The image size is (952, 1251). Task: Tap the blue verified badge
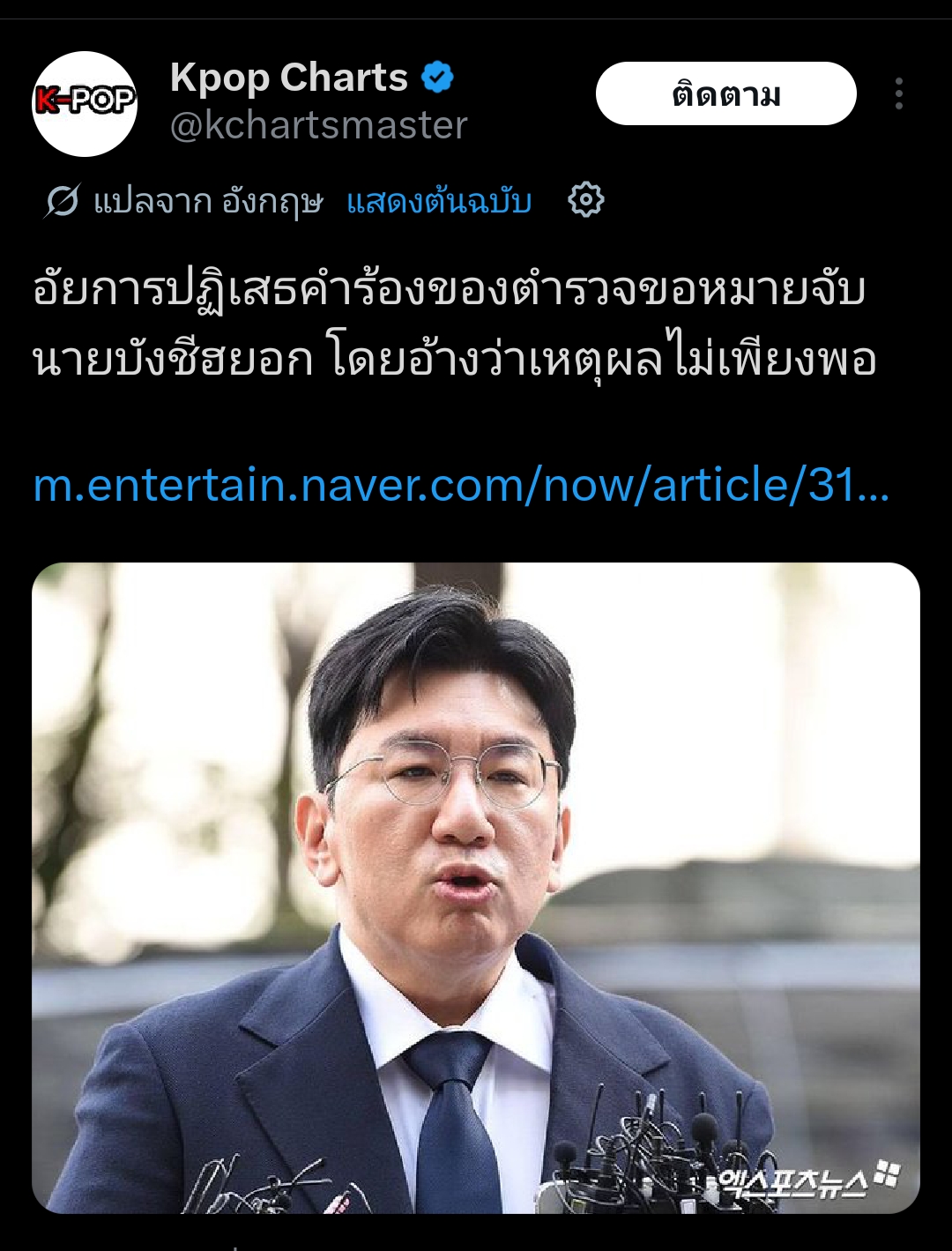click(x=437, y=78)
